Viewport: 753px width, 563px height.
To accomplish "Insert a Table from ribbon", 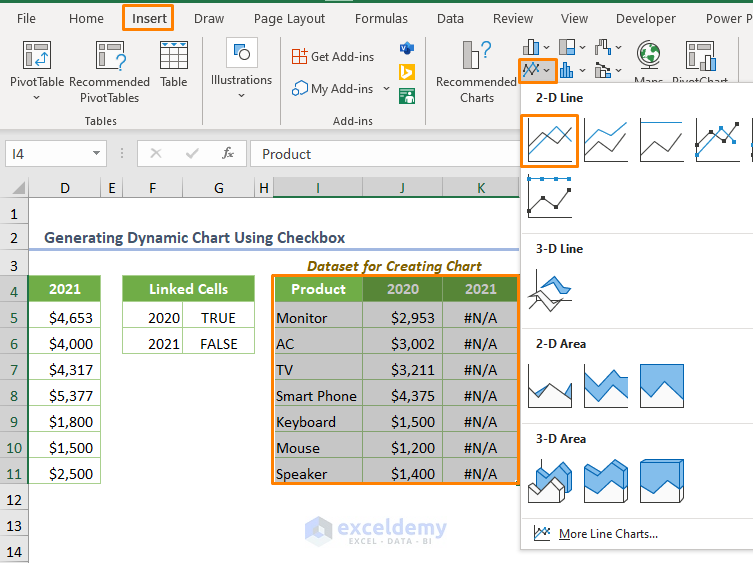I will [173, 64].
